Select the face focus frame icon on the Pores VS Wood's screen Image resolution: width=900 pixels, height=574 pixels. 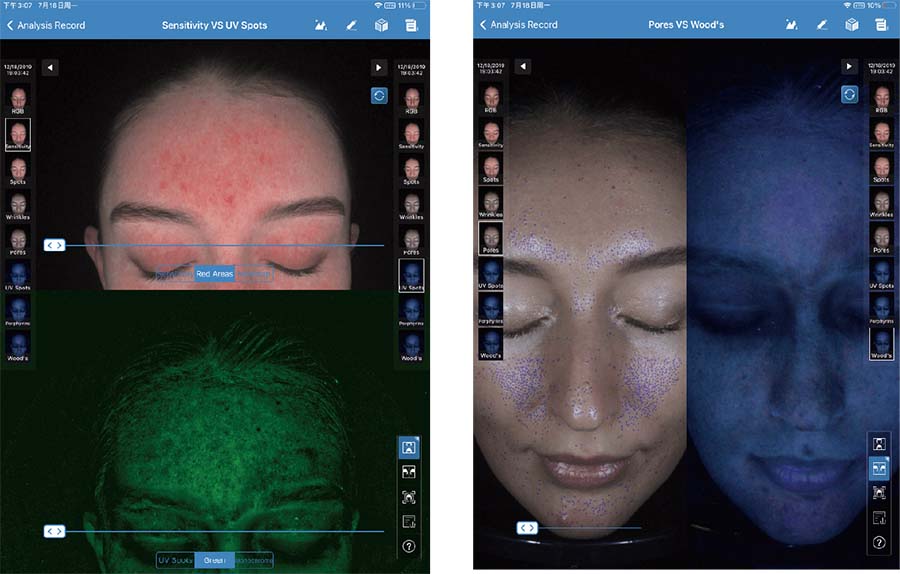[x=879, y=493]
